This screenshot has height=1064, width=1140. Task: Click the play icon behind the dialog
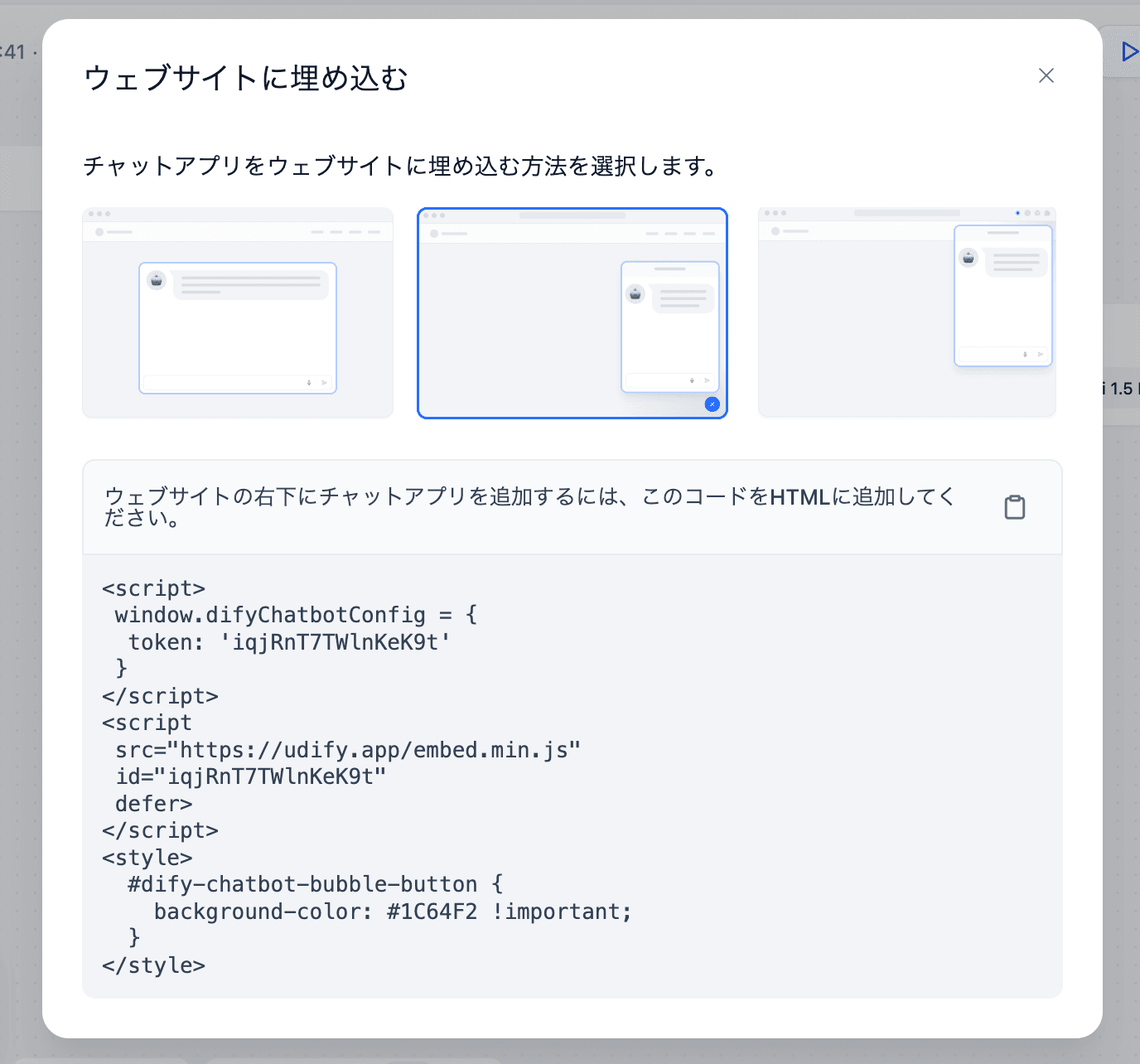point(1128,52)
